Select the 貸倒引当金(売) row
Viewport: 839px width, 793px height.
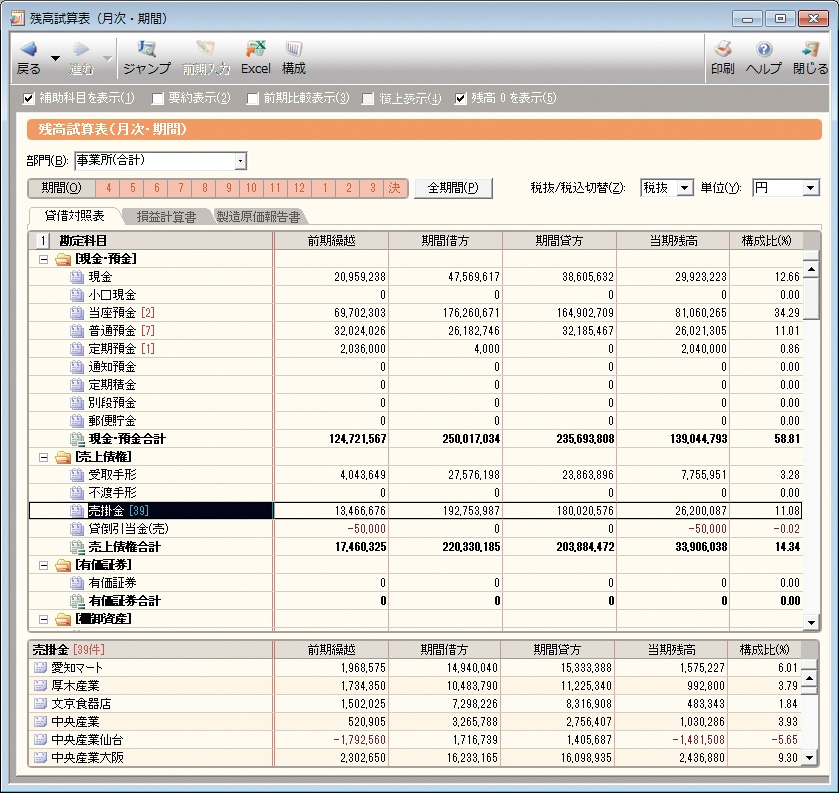[415, 529]
